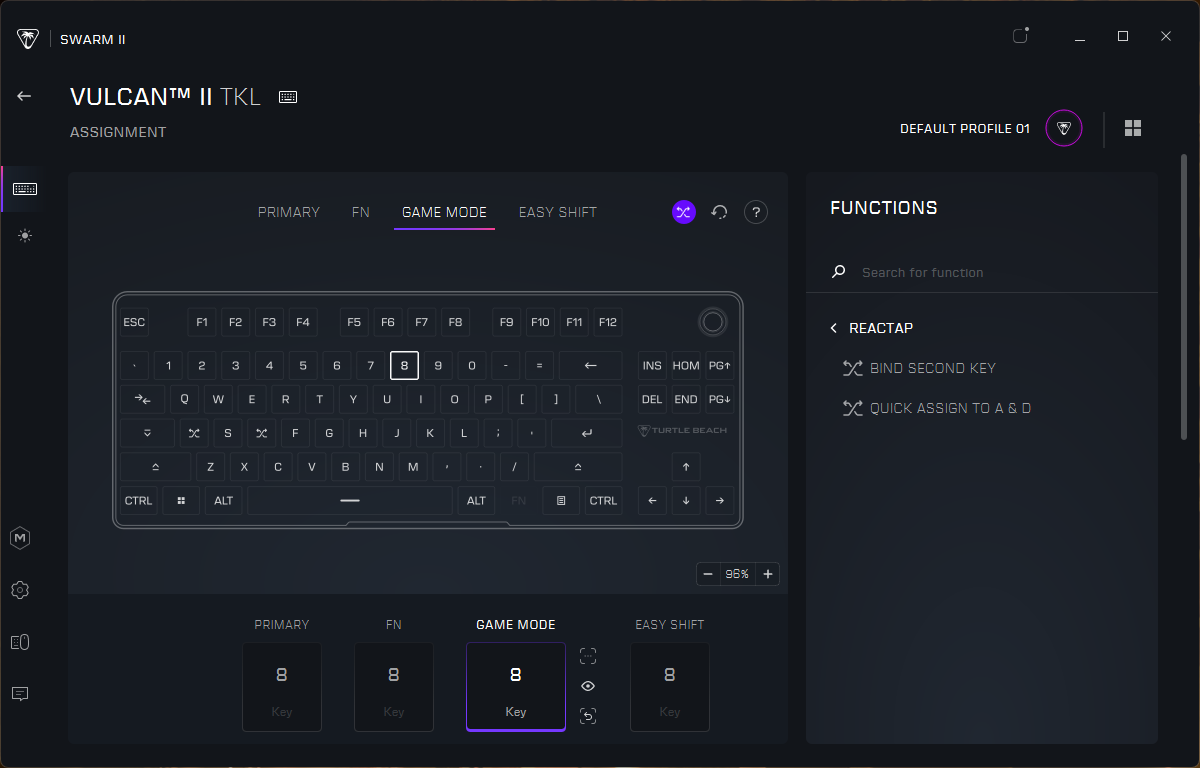Viewport: 1200px width, 768px height.
Task: Zoom out with the minus button
Action: click(x=708, y=574)
